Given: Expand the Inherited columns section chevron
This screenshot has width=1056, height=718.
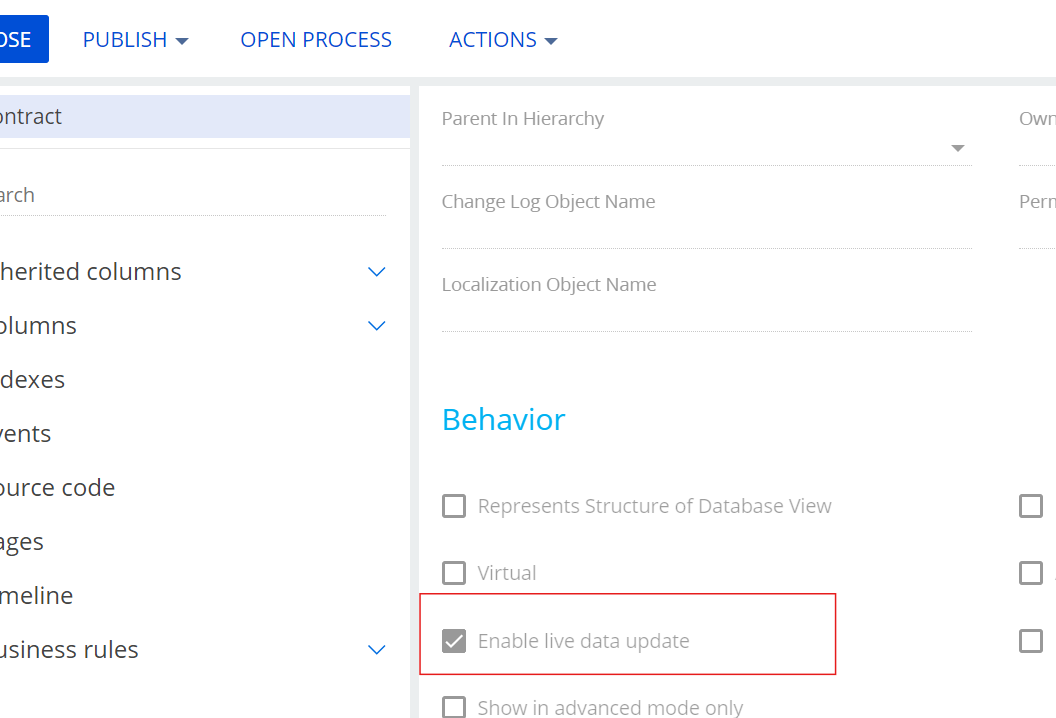Looking at the screenshot, I should click(x=377, y=272).
